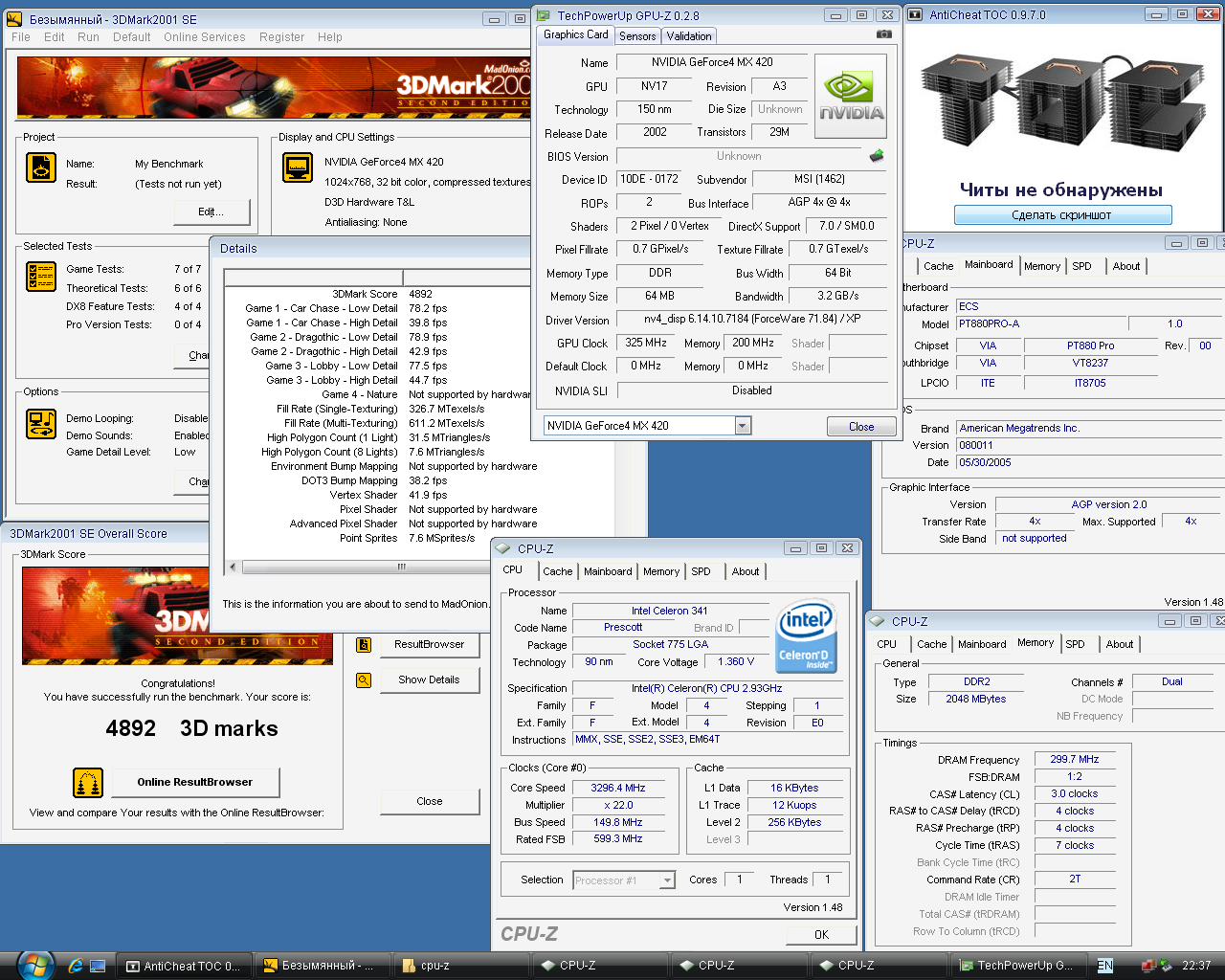Click the DRAM Frequency value '299.7 MHz'

(x=1075, y=759)
